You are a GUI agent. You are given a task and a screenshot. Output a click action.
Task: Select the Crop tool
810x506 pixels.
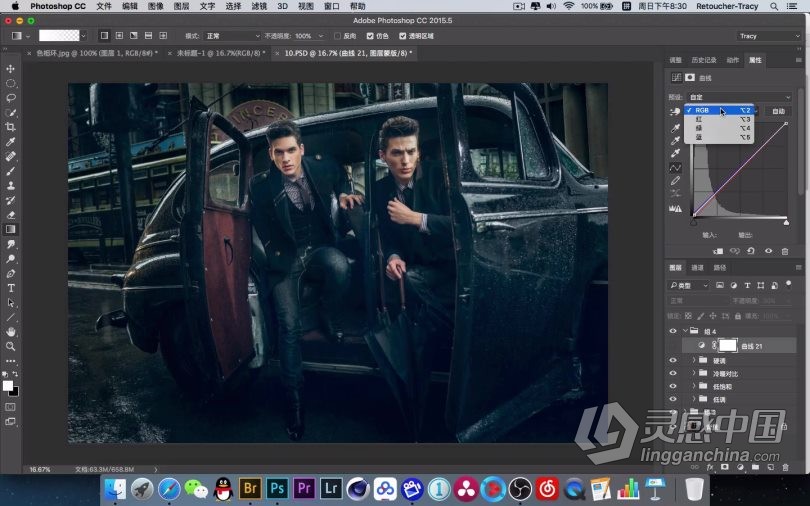pos(10,127)
